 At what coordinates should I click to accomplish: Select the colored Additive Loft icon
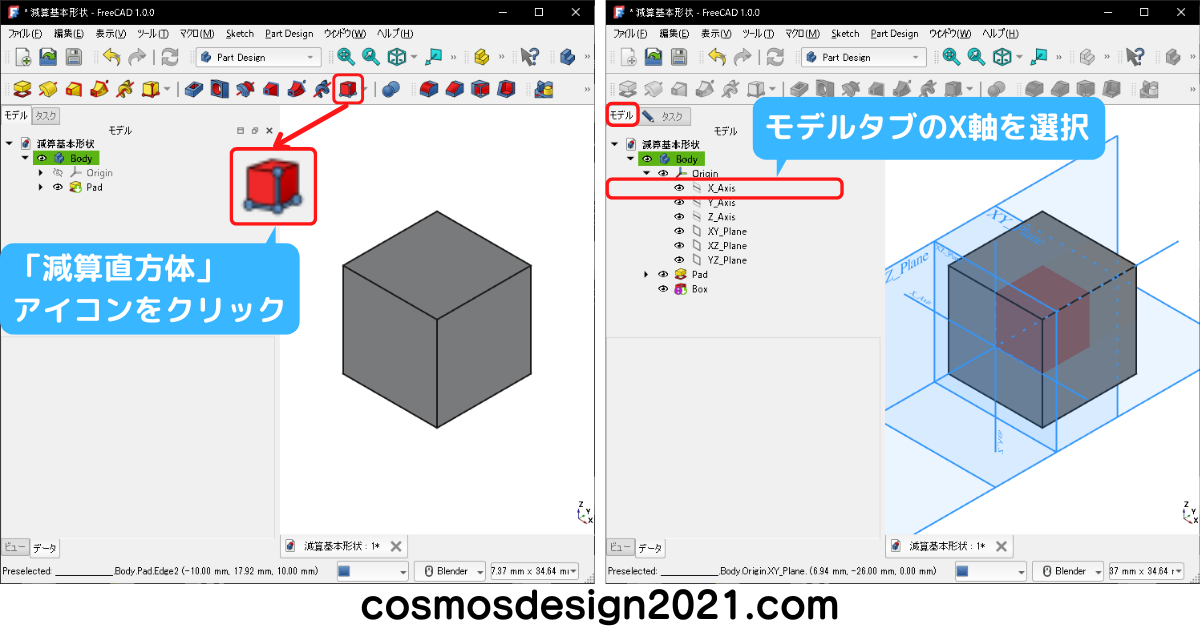click(x=73, y=89)
